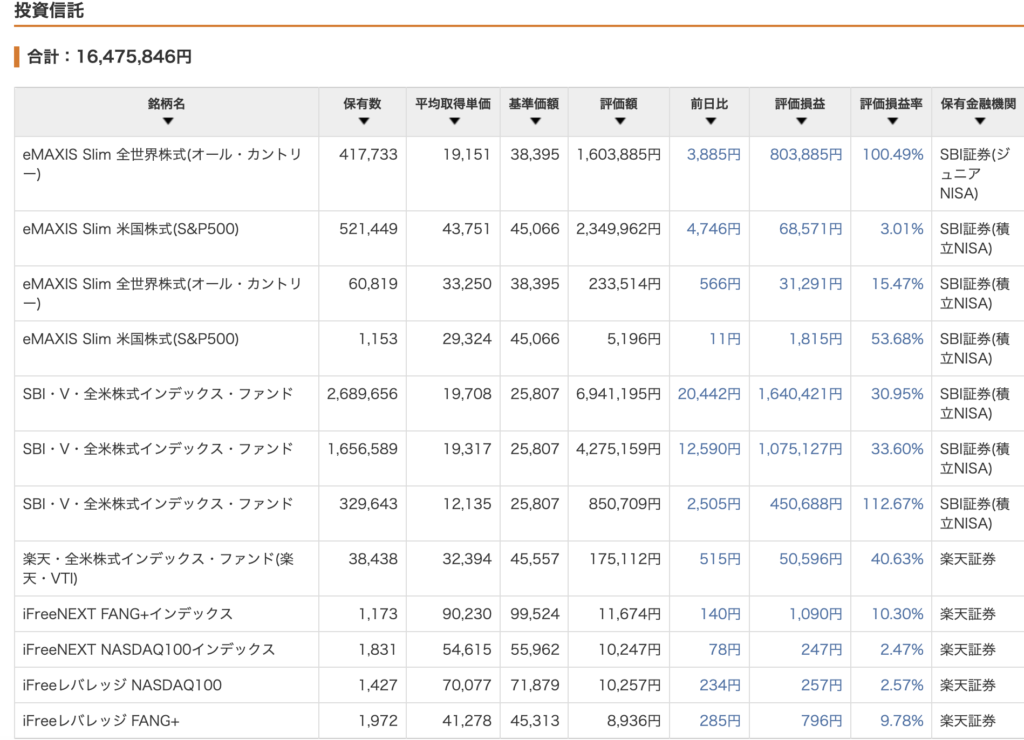Click 前日比 value 20,442円
This screenshot has height=740, width=1024.
tap(709, 394)
